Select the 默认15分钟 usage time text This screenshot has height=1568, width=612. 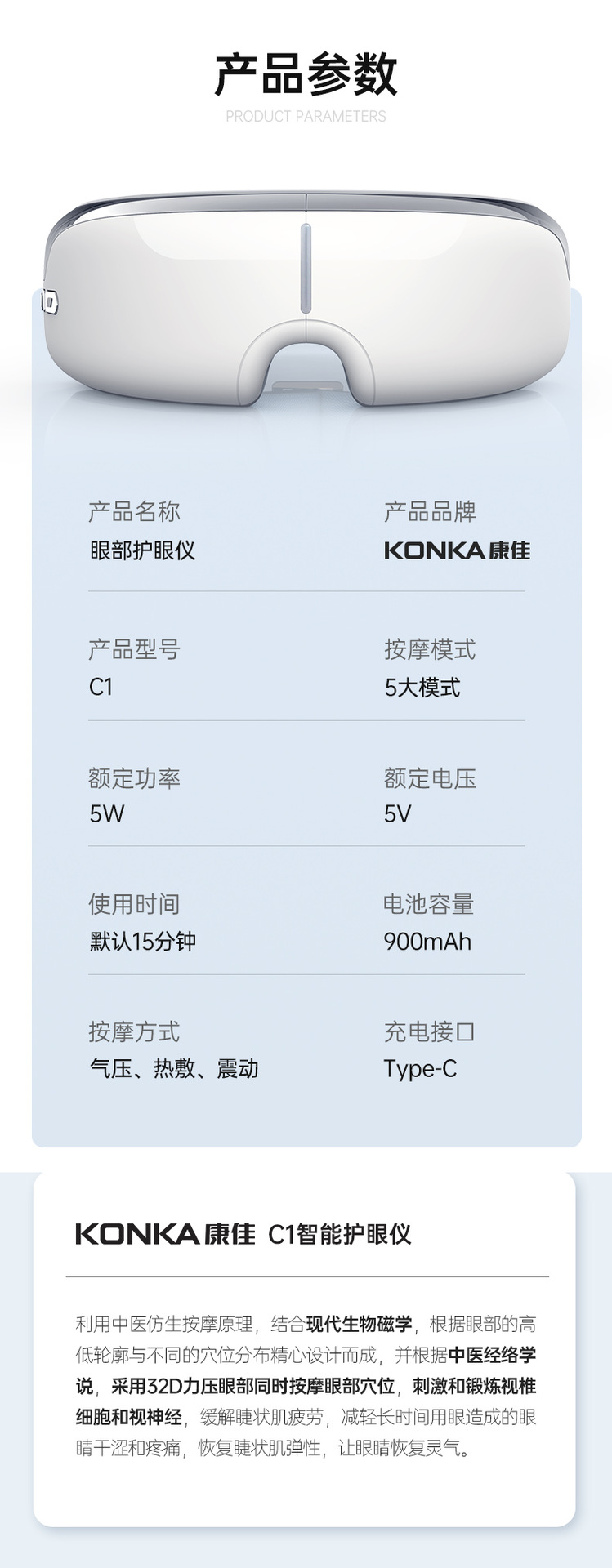[x=142, y=942]
